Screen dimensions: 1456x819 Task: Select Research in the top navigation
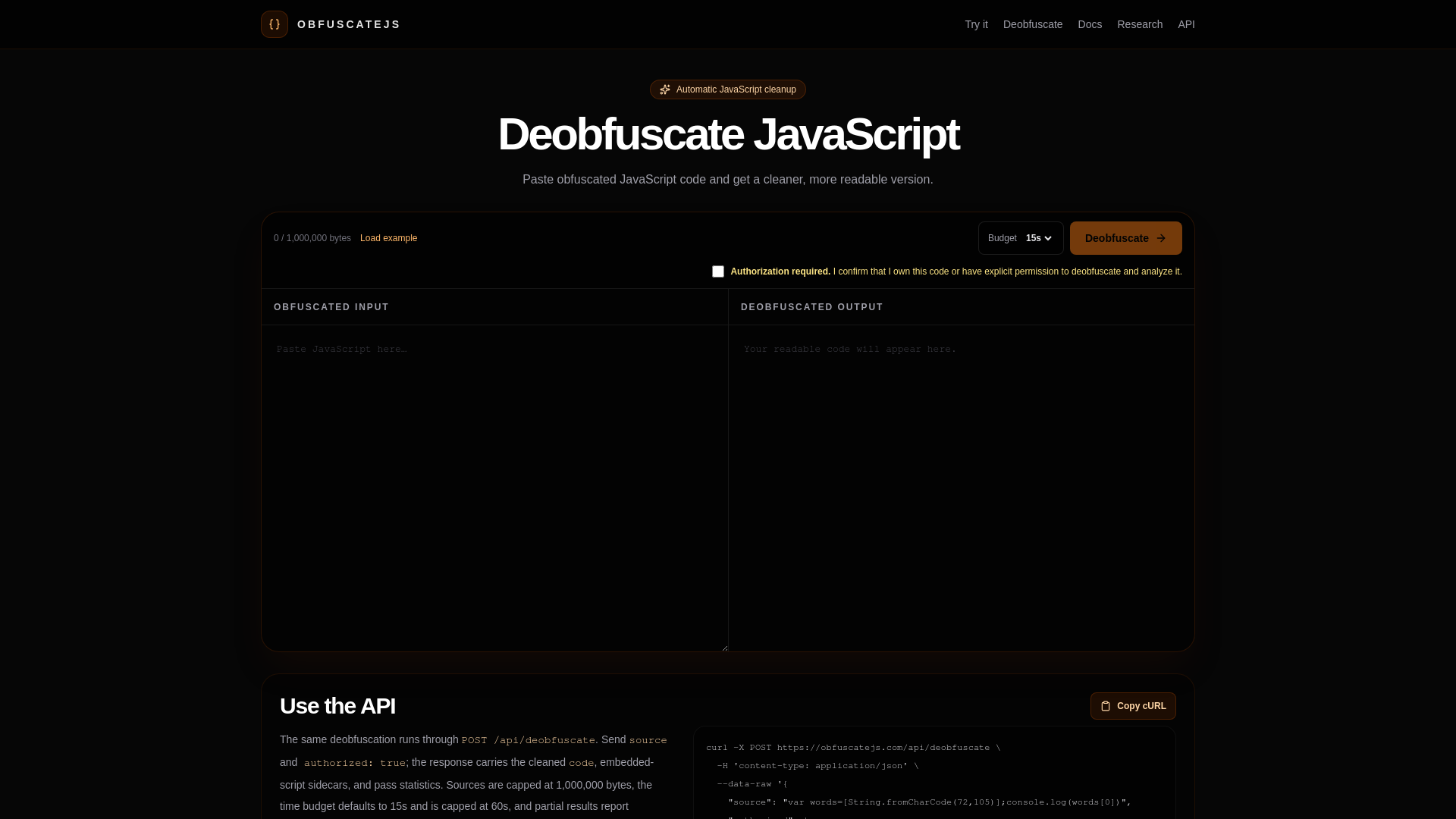click(1140, 24)
